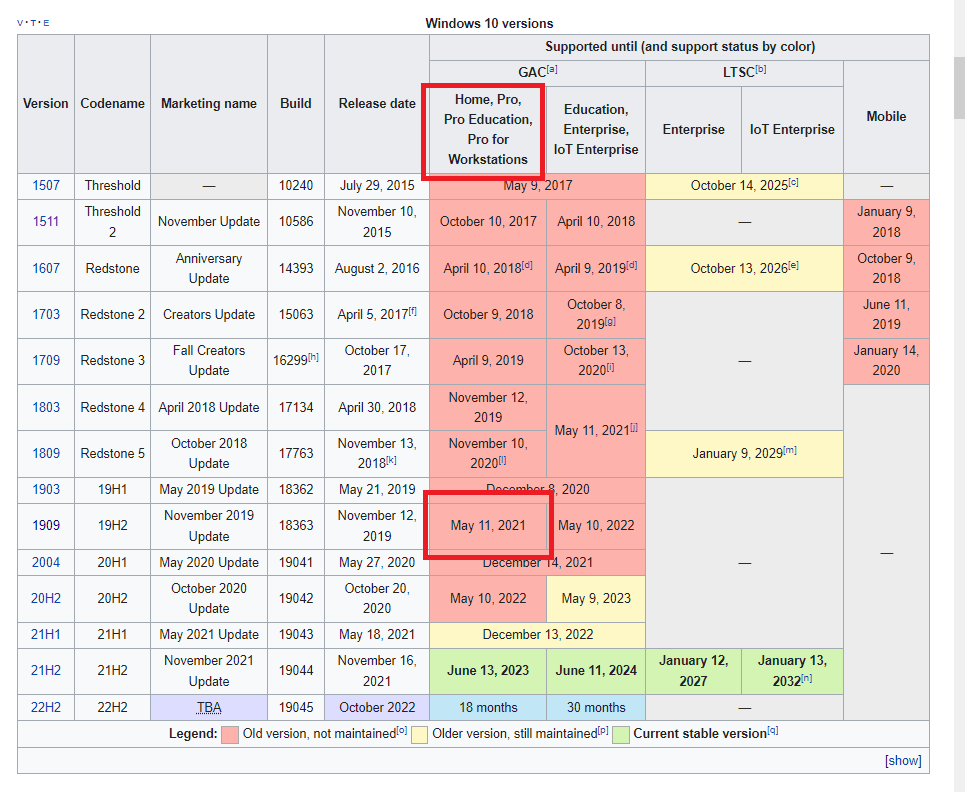Click the 'October 2022' release date cell
Image resolution: width=965 pixels, height=792 pixels.
coord(377,708)
